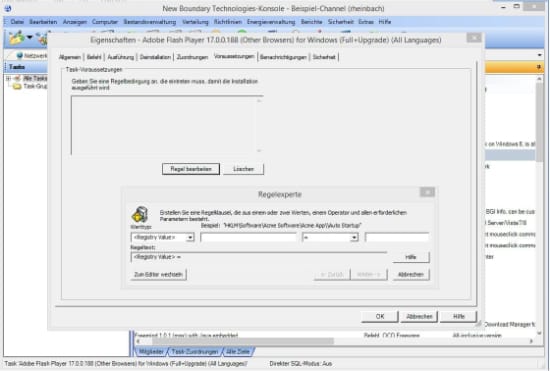
Task: Click the status bar Task Adobe Flash Player text
Action: [x=126, y=364]
